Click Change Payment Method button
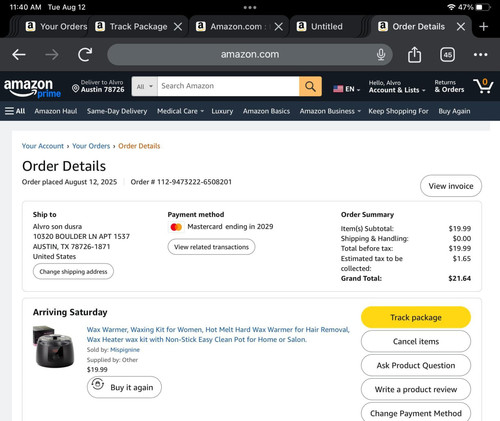Image resolution: width=500 pixels, height=421 pixels. coord(416,413)
